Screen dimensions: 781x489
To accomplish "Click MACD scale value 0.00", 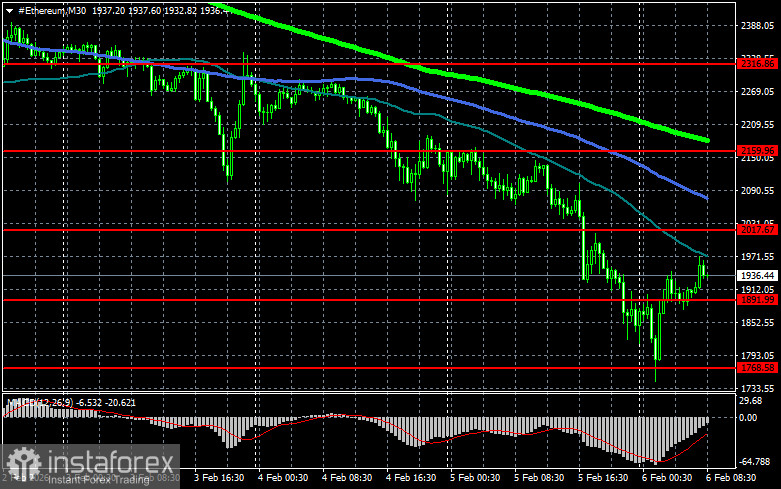I will [748, 417].
